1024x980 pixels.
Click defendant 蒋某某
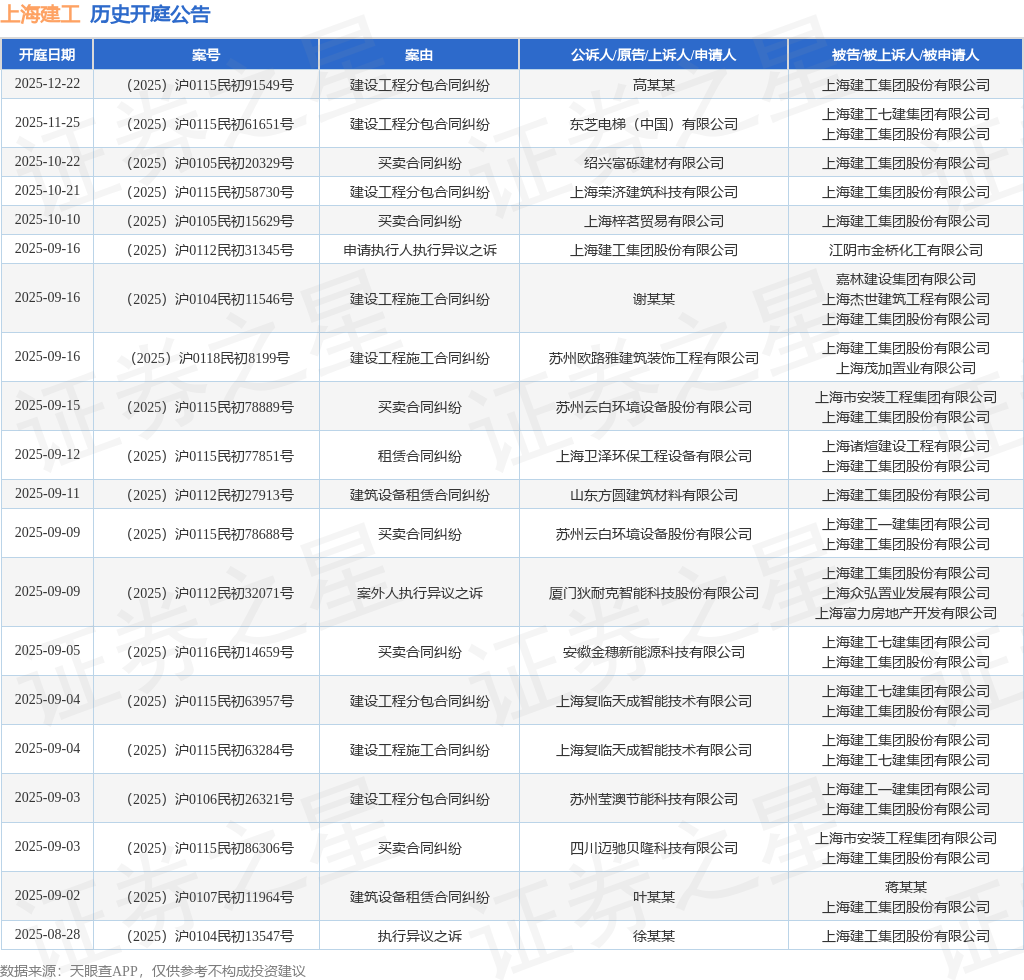pos(906,887)
